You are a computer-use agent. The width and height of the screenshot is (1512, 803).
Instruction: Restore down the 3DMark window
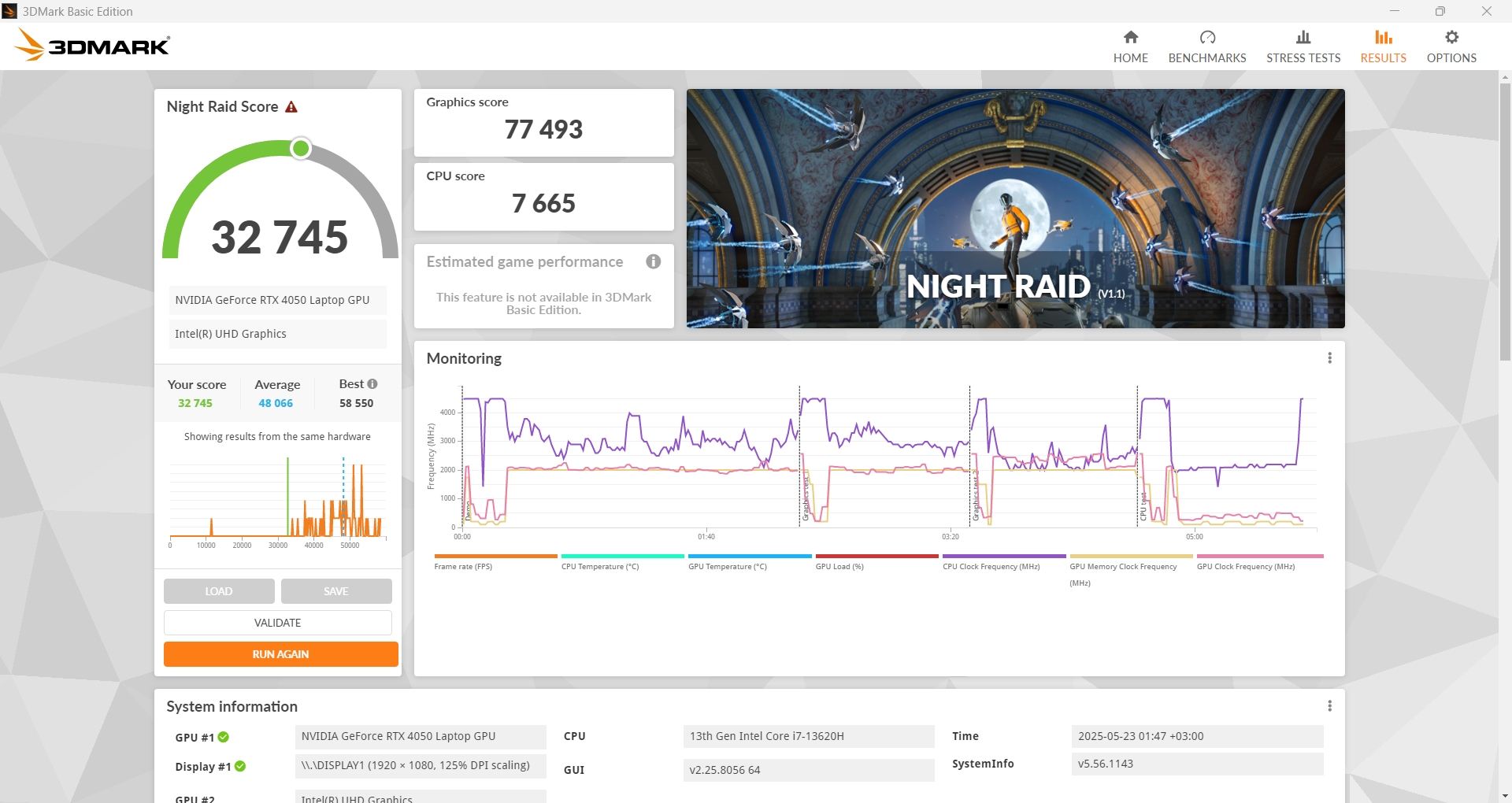coord(1440,11)
